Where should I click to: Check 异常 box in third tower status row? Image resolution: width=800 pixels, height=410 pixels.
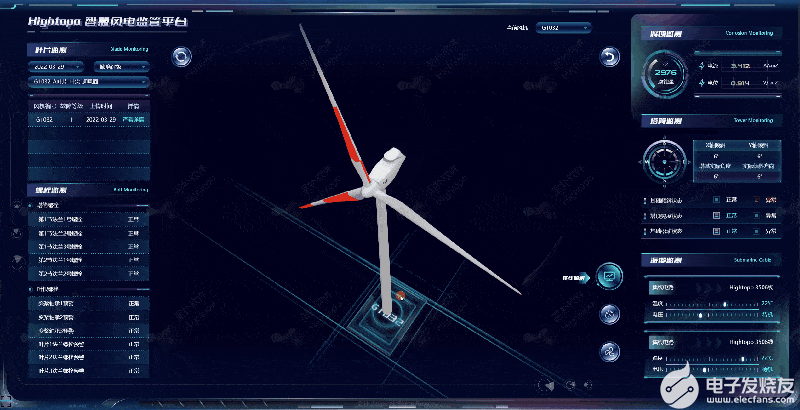757,231
